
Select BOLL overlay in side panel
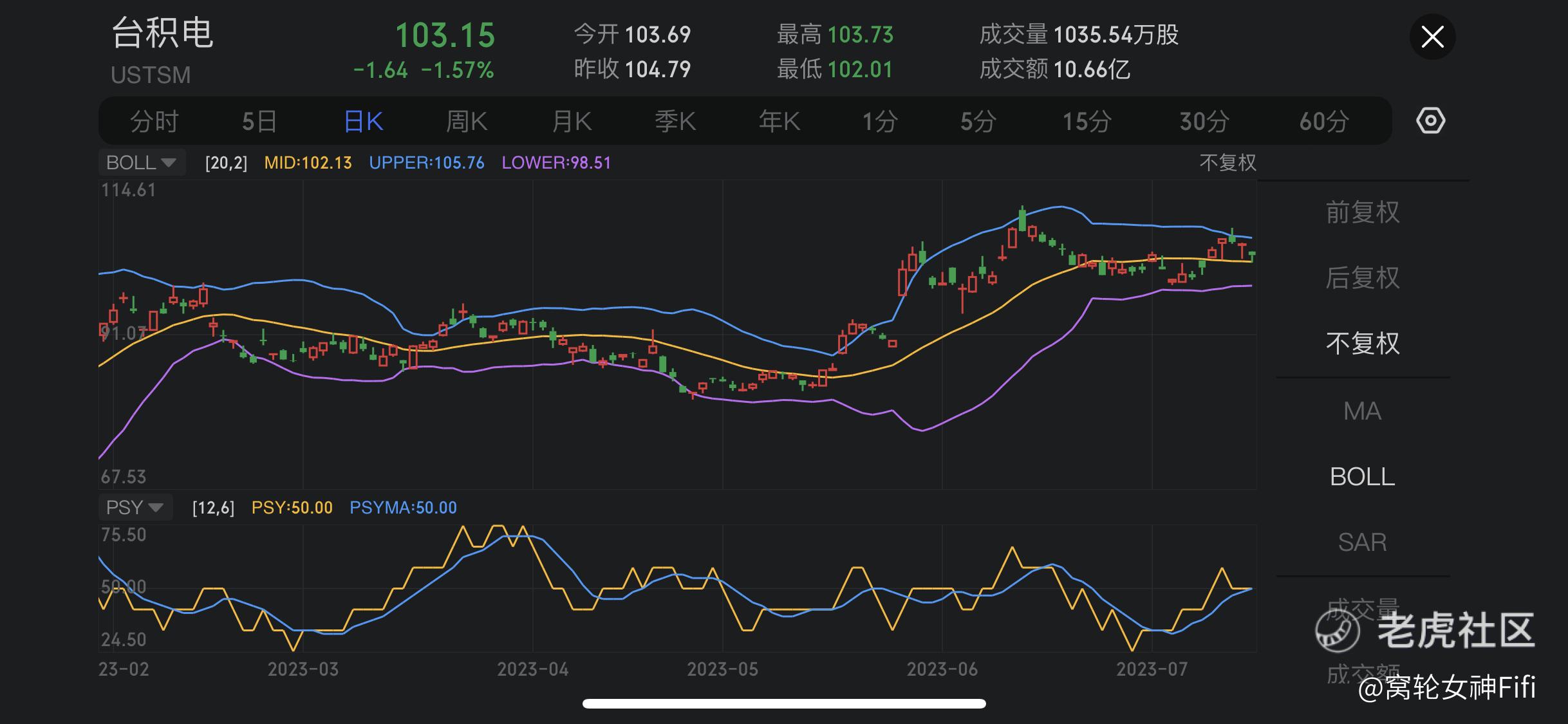[1363, 477]
